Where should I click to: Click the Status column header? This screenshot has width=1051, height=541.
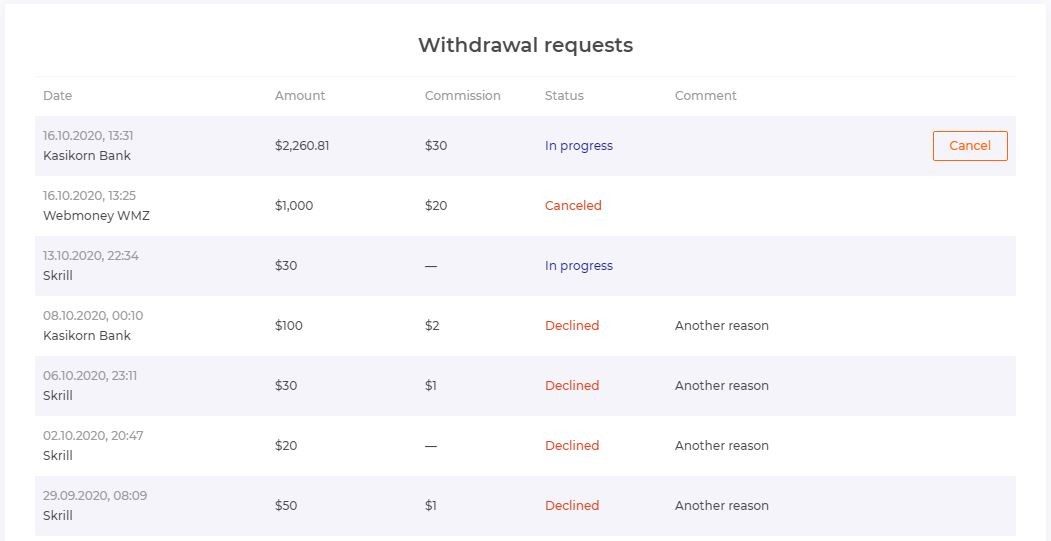coord(564,96)
